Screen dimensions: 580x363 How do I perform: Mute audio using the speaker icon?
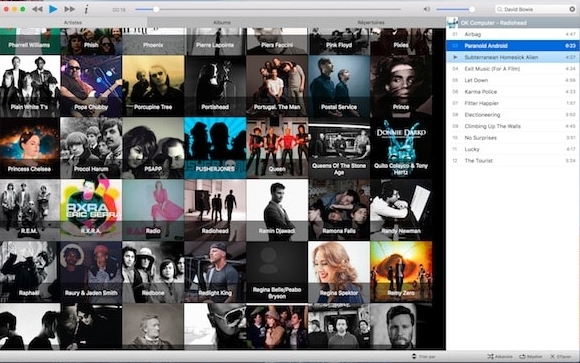[x=426, y=9]
